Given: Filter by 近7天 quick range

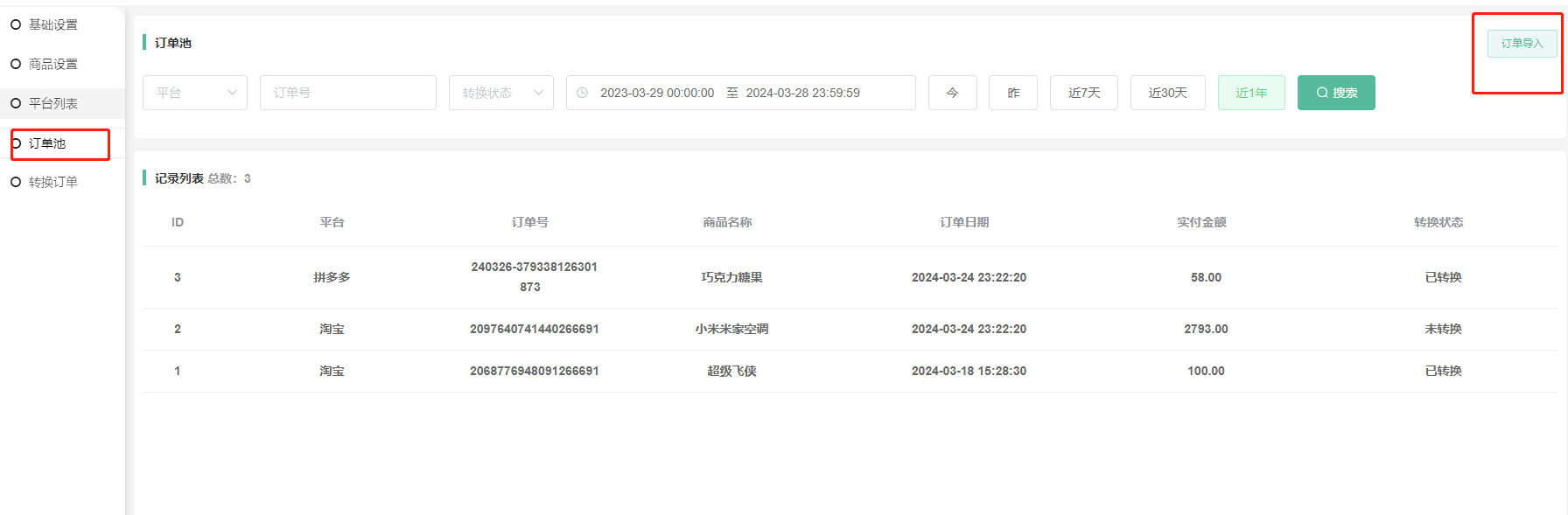Looking at the screenshot, I should click(1083, 93).
